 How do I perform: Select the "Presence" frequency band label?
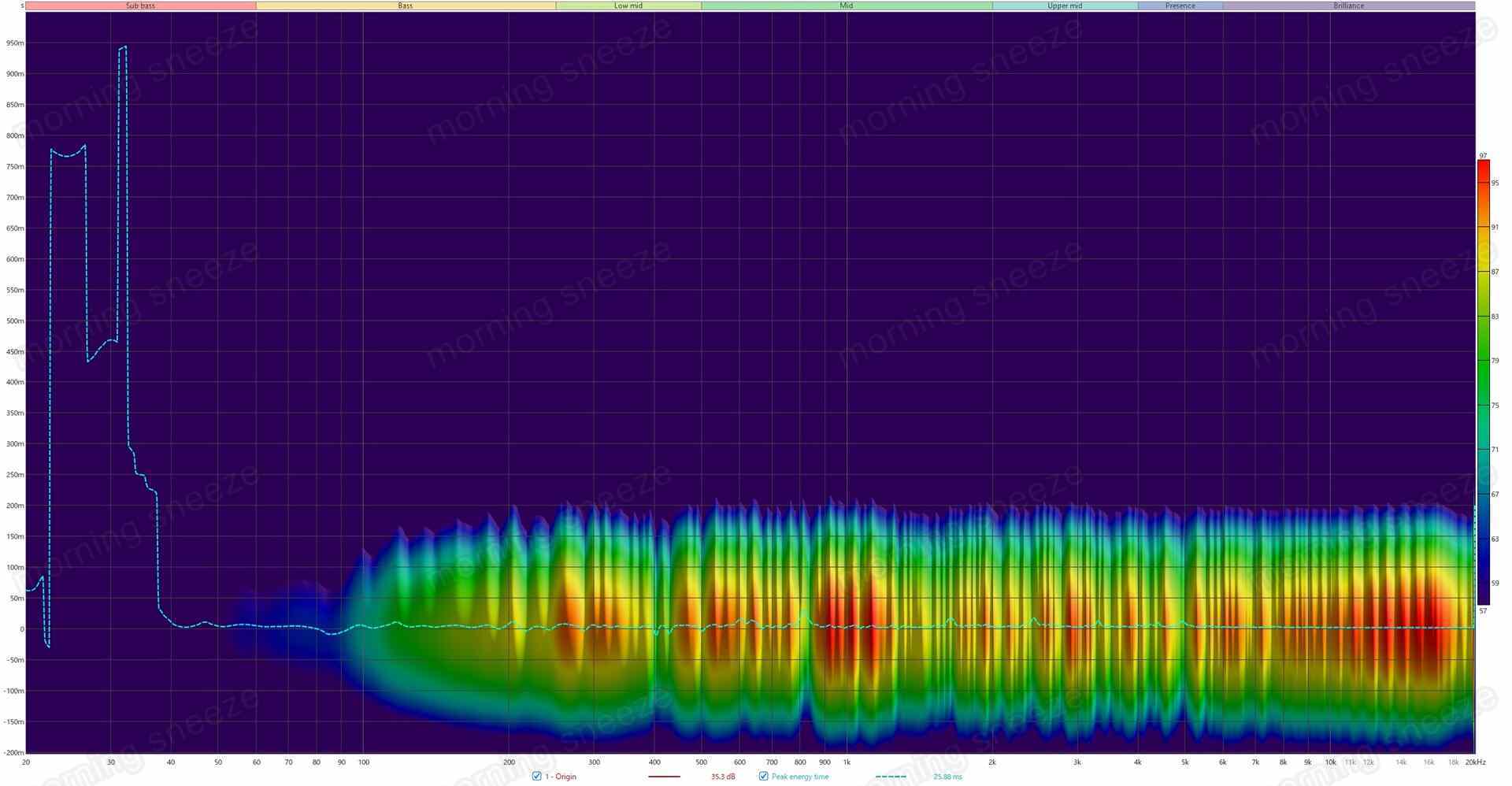coord(1180,6)
